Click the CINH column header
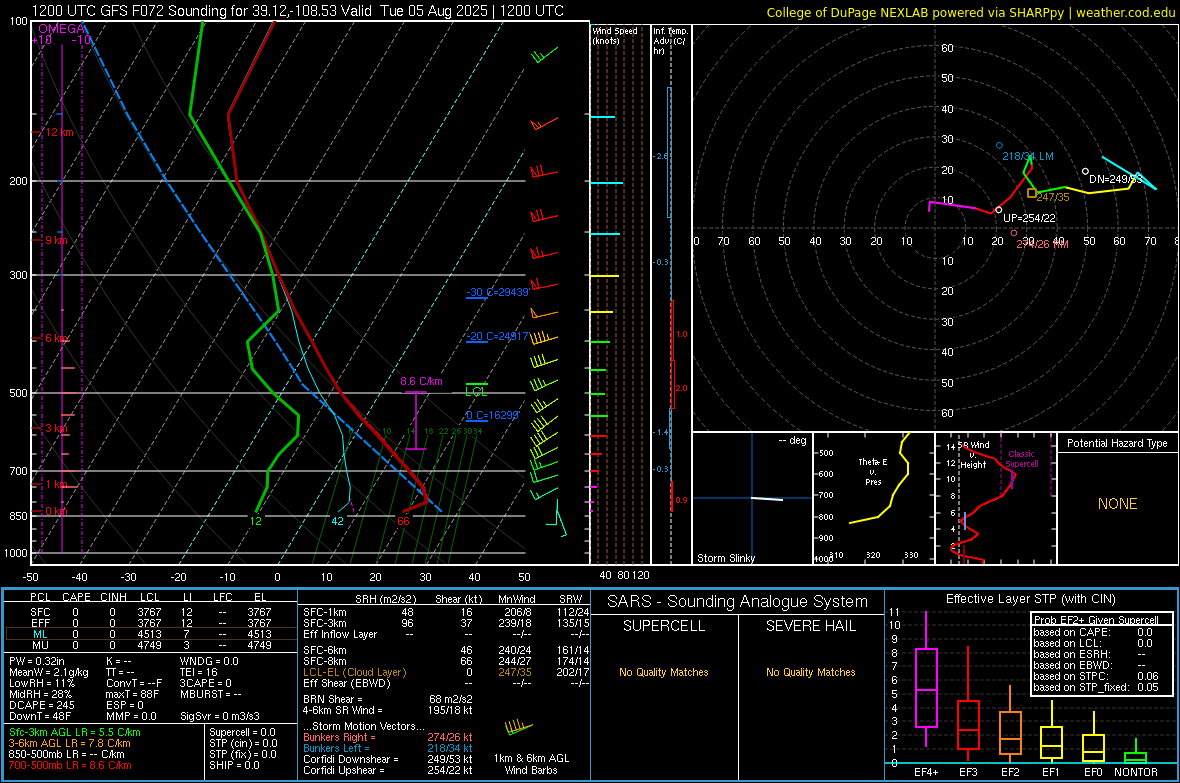Viewport: 1180px width, 783px height. click(x=114, y=597)
